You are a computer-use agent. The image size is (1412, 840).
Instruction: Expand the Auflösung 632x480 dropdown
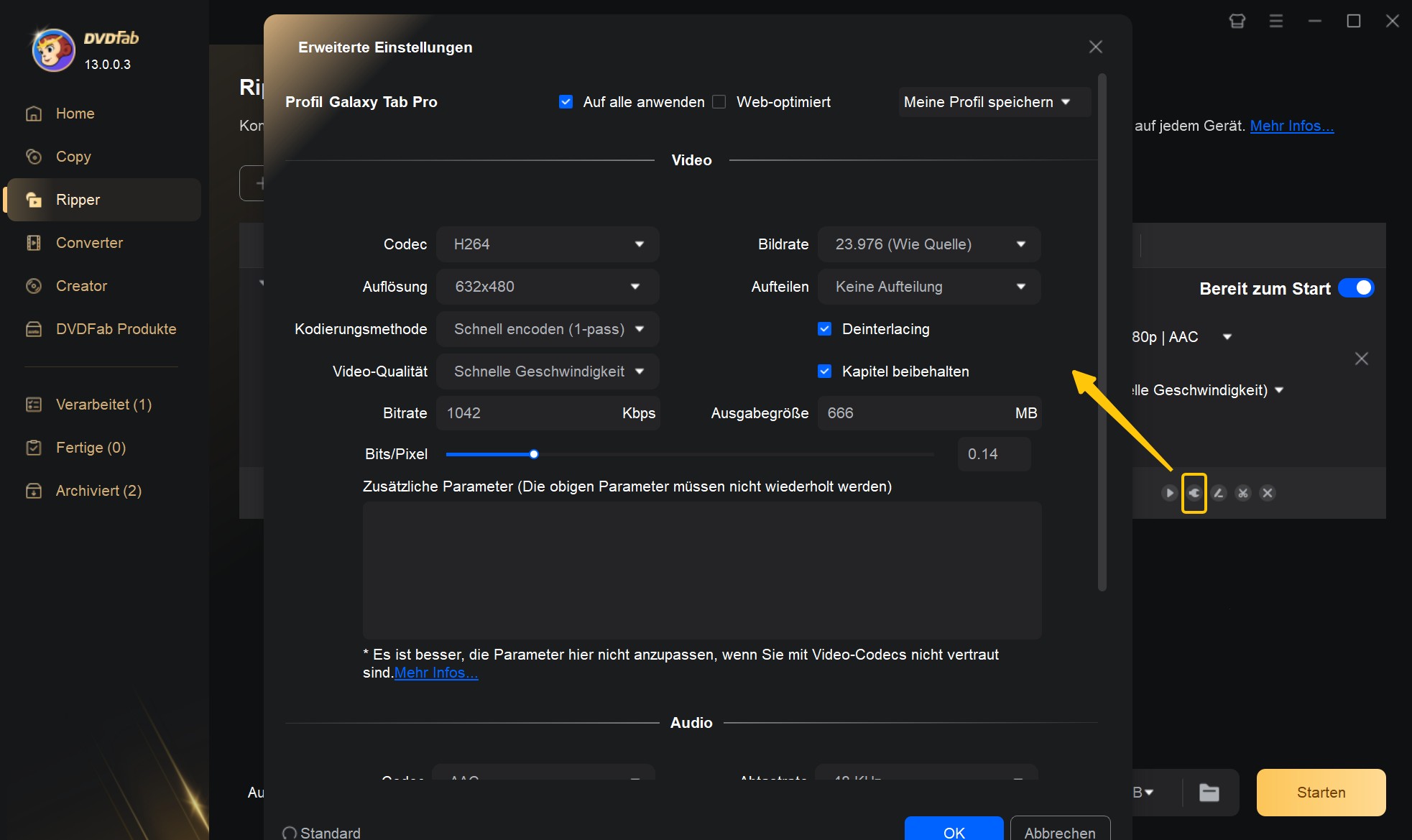pyautogui.click(x=548, y=287)
